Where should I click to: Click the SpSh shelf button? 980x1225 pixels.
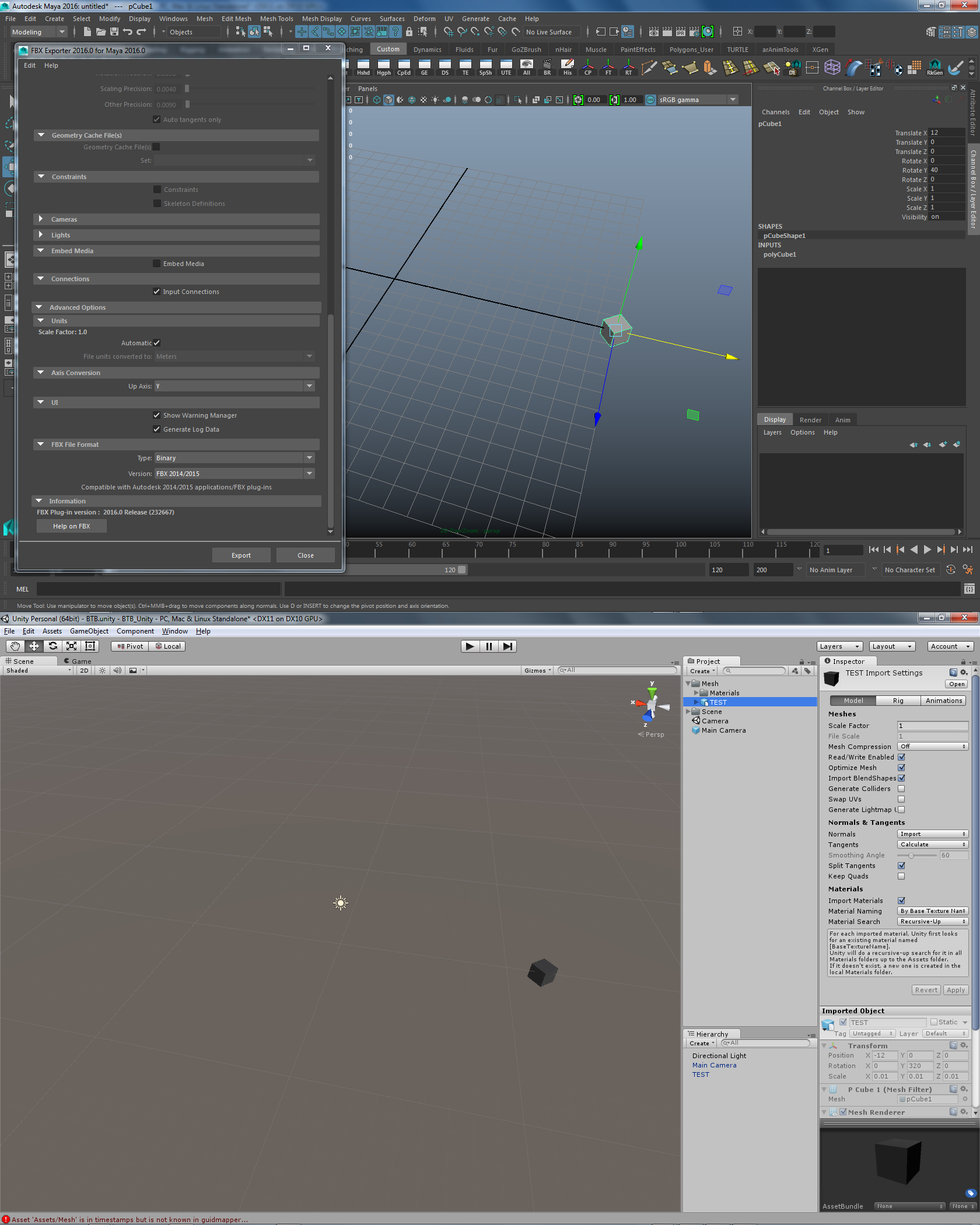[x=485, y=67]
